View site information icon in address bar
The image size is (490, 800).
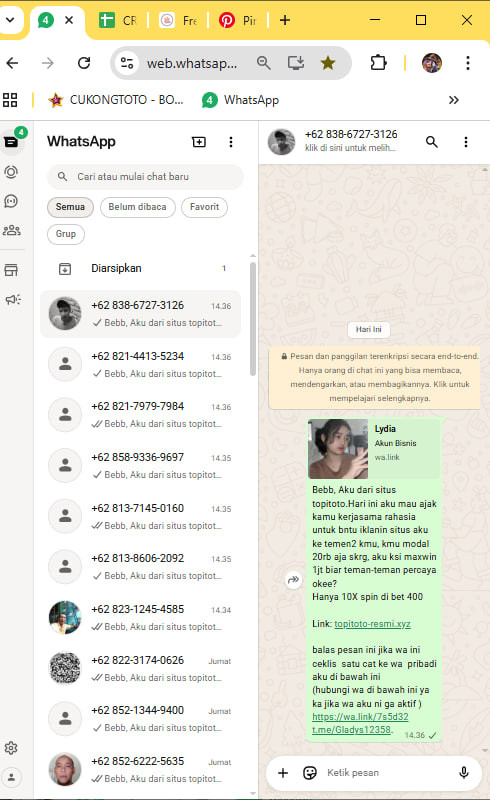[127, 63]
